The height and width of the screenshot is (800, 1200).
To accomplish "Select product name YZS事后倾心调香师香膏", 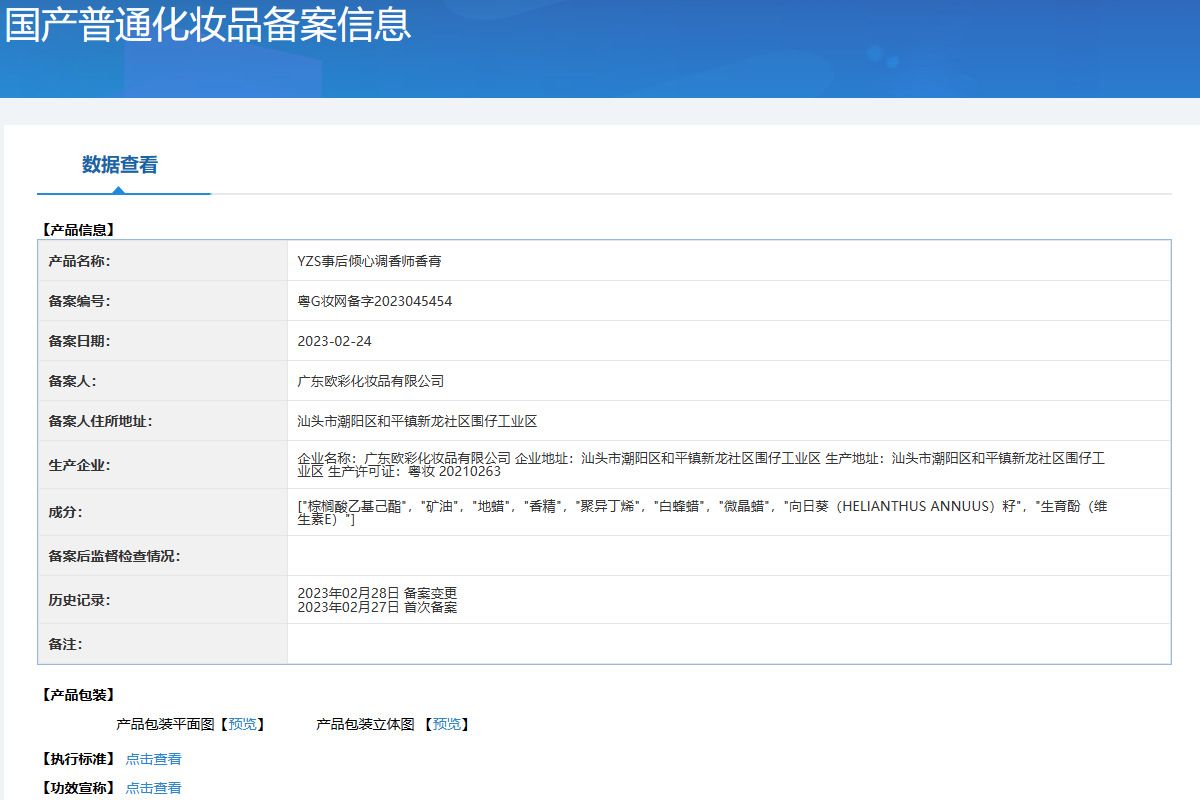I will pyautogui.click(x=369, y=261).
